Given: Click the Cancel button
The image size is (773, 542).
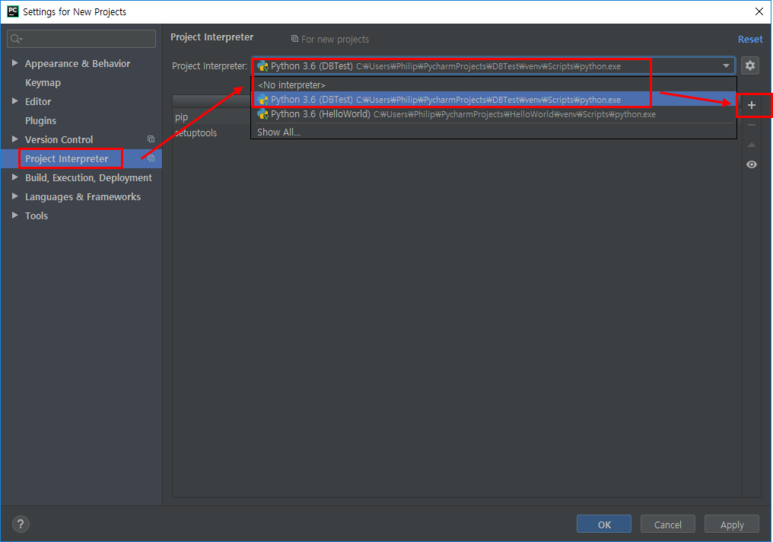Looking at the screenshot, I should (668, 524).
